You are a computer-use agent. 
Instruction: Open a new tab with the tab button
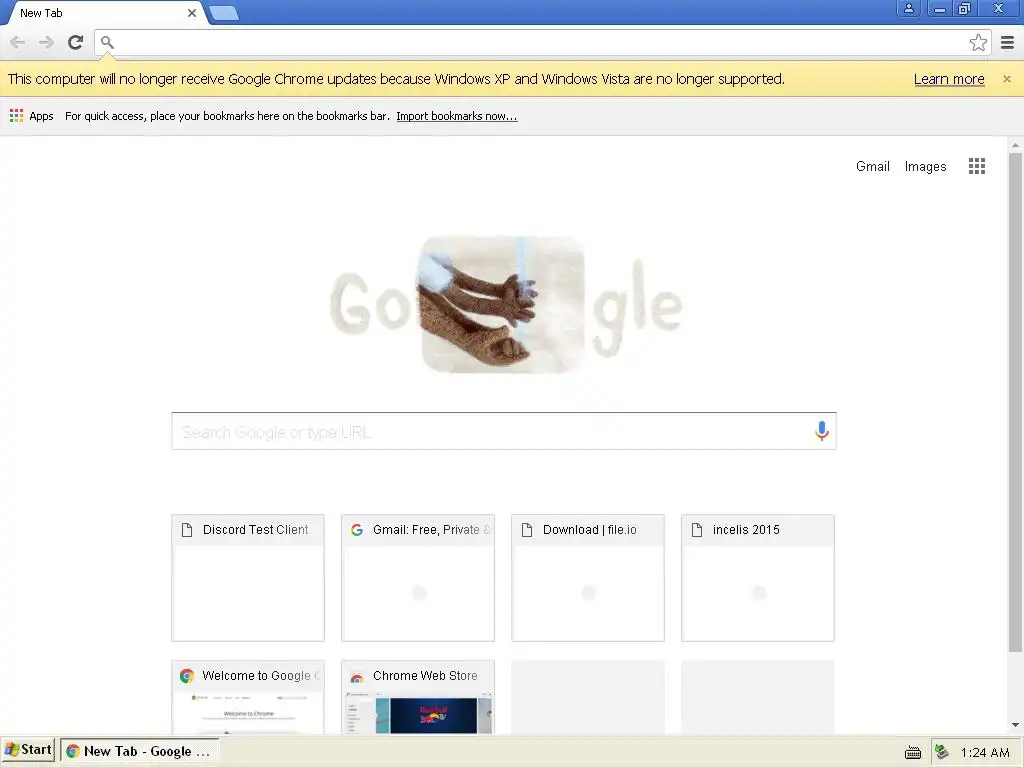click(x=224, y=13)
